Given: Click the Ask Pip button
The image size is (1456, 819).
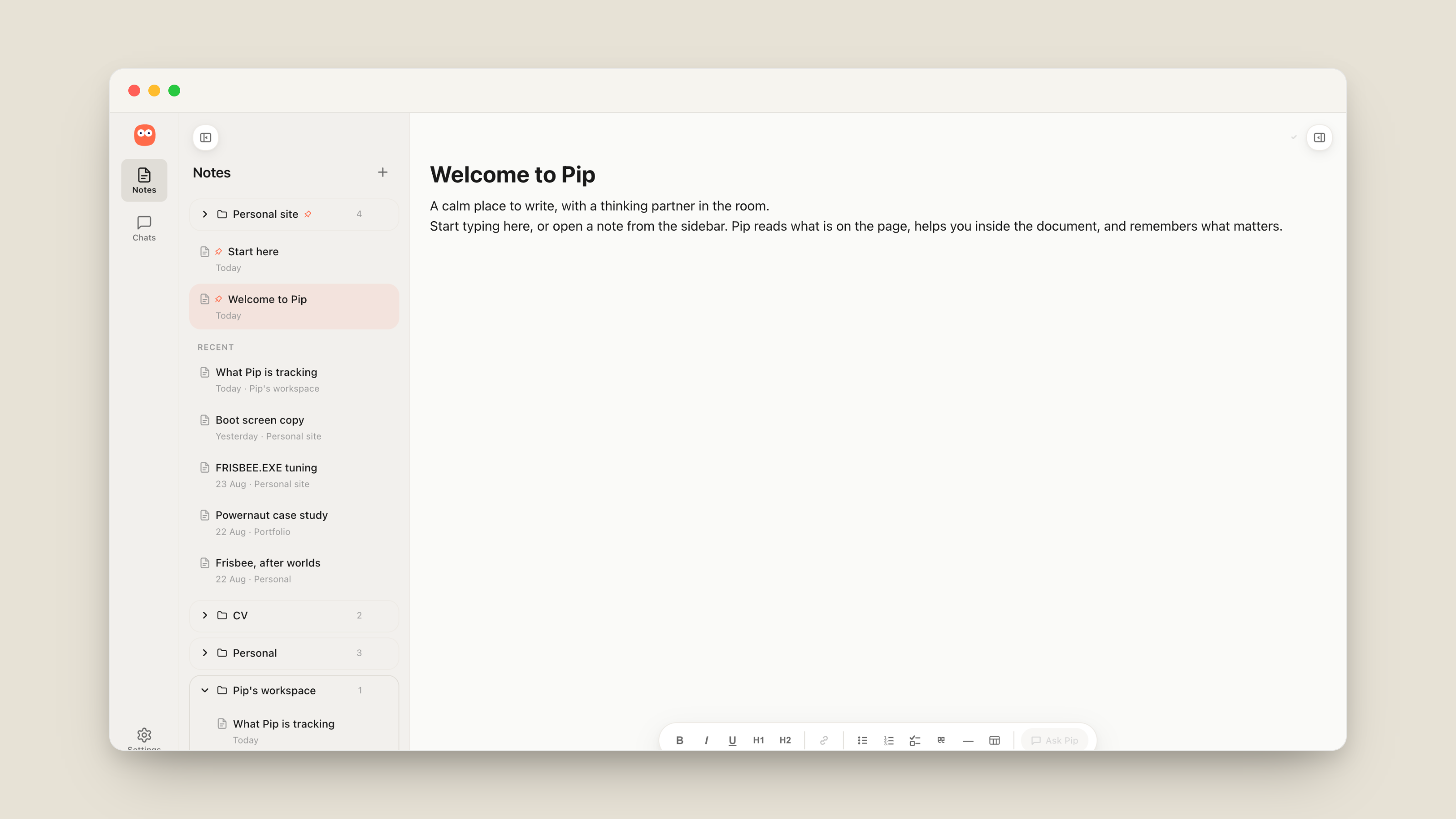Looking at the screenshot, I should click(x=1055, y=740).
